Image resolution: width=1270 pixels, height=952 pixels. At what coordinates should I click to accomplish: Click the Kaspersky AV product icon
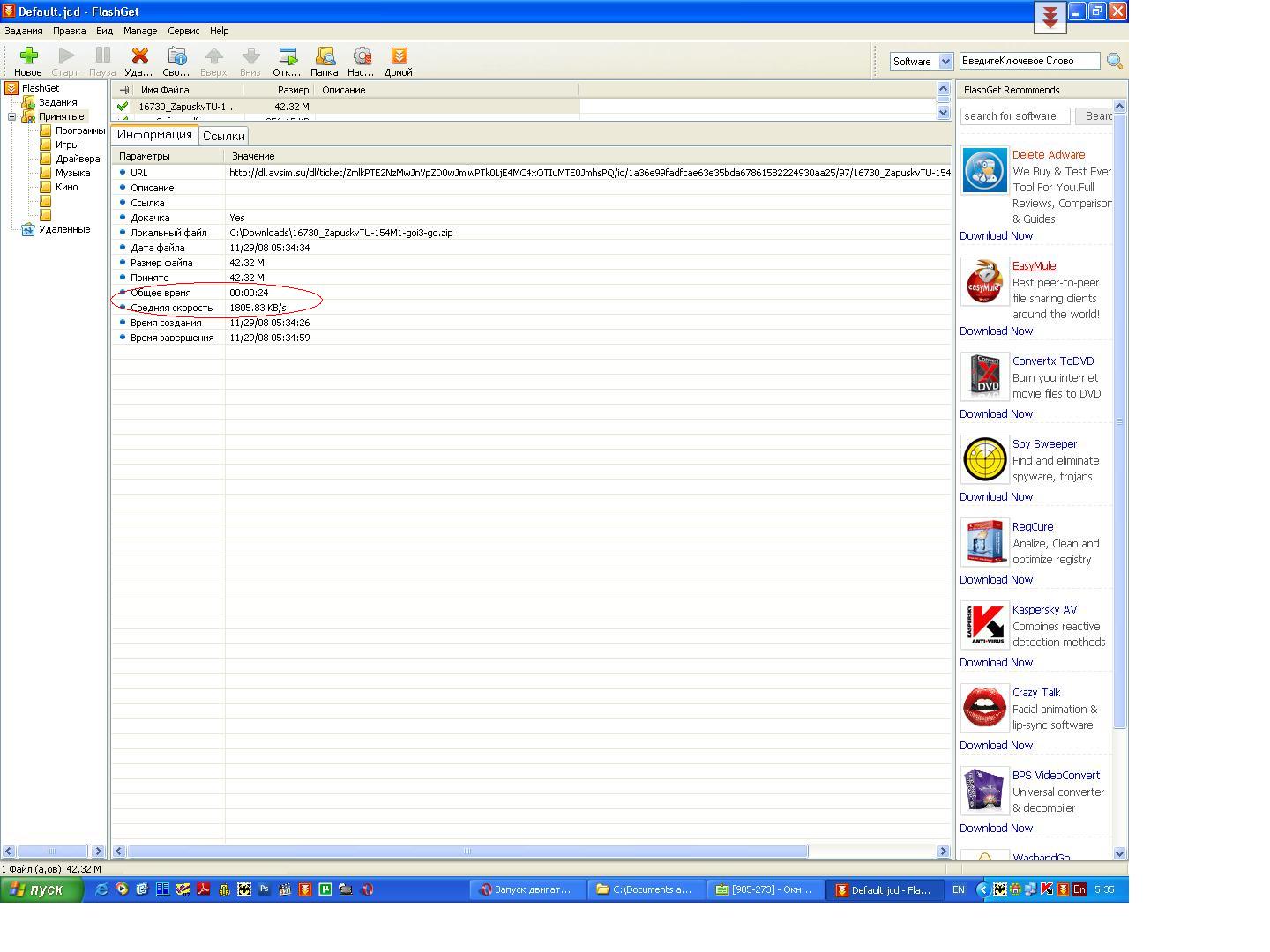984,625
